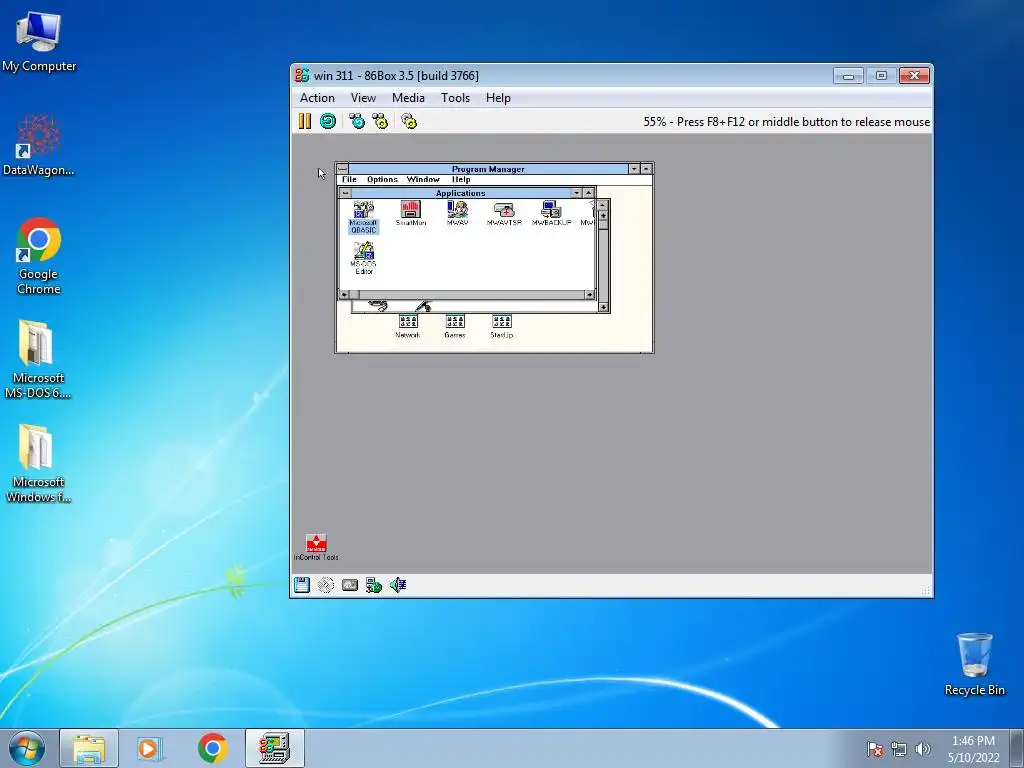Select MS-DOS Editor icon
Screen dimensions: 1024x768
[x=364, y=258]
